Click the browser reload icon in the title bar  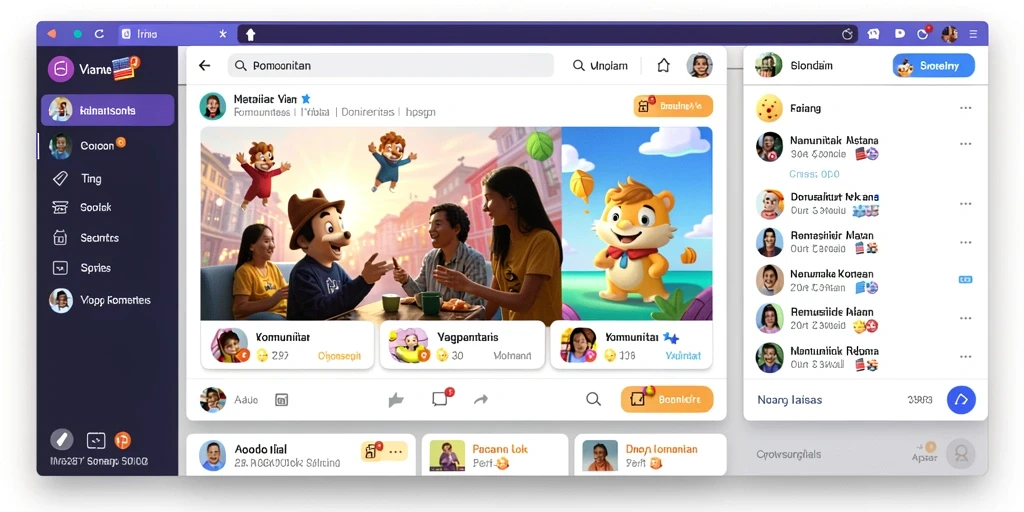pos(99,34)
